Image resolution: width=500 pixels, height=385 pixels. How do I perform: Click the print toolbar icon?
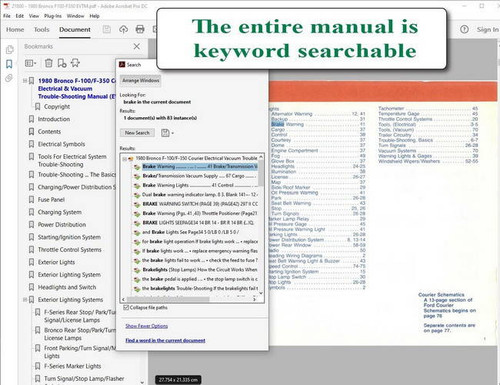coord(140,29)
